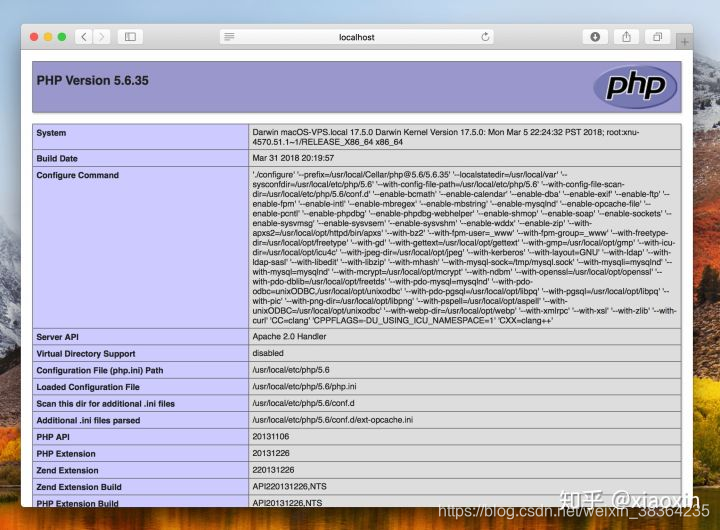720x530 pixels.
Task: Click the /usr/local/etc/php/5.6/conf.d value
Action: [303, 403]
